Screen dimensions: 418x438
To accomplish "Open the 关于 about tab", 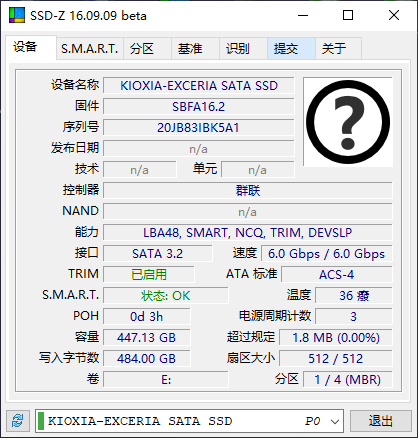I will (338, 49).
